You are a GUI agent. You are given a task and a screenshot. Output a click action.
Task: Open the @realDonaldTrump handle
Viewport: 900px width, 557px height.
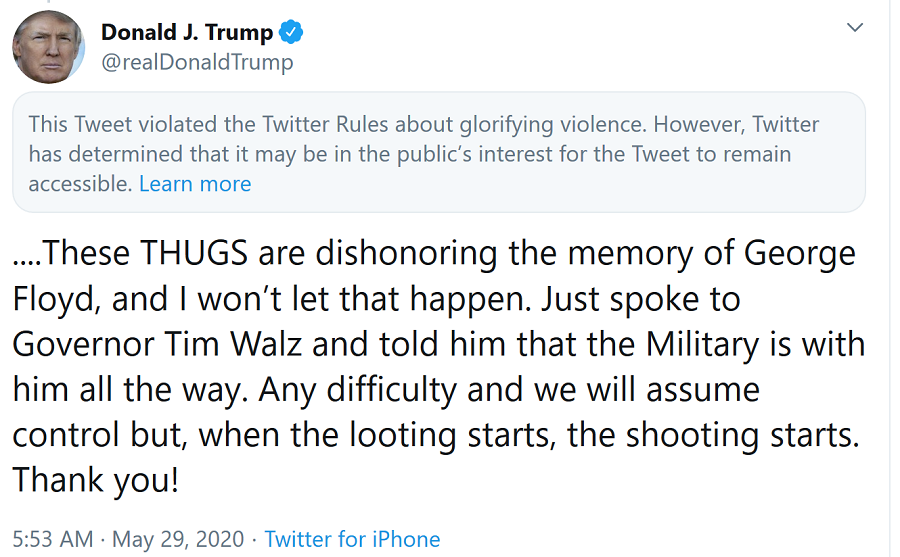tap(197, 63)
